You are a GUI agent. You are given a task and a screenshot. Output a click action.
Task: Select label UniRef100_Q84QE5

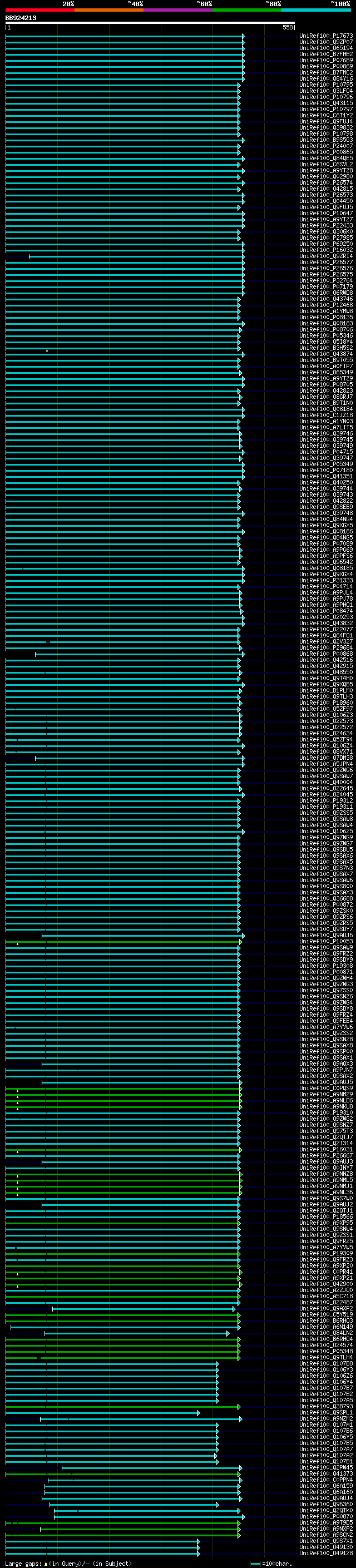click(326, 159)
